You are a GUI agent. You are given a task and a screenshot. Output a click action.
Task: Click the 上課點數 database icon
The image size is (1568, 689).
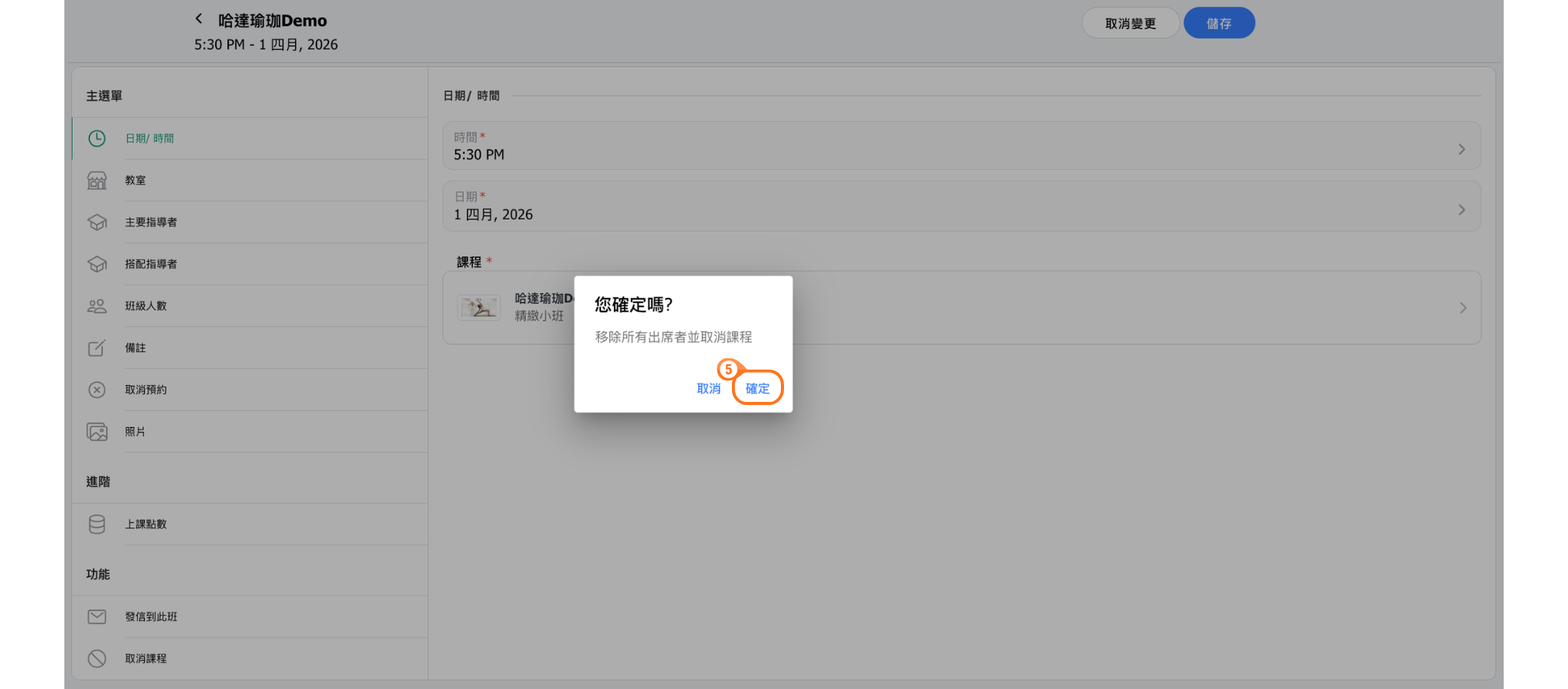tap(96, 524)
